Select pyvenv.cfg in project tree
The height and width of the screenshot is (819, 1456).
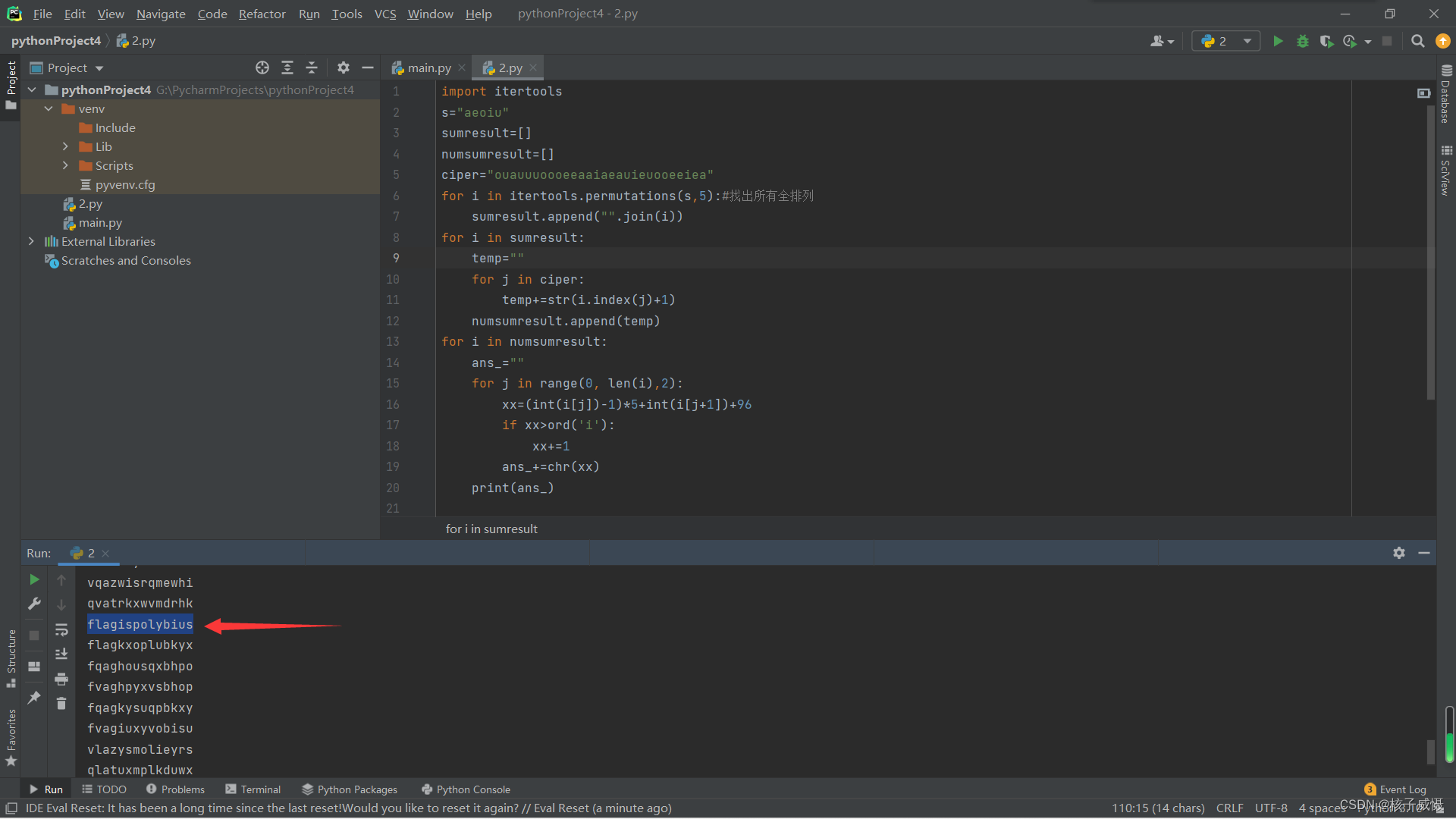(x=124, y=184)
